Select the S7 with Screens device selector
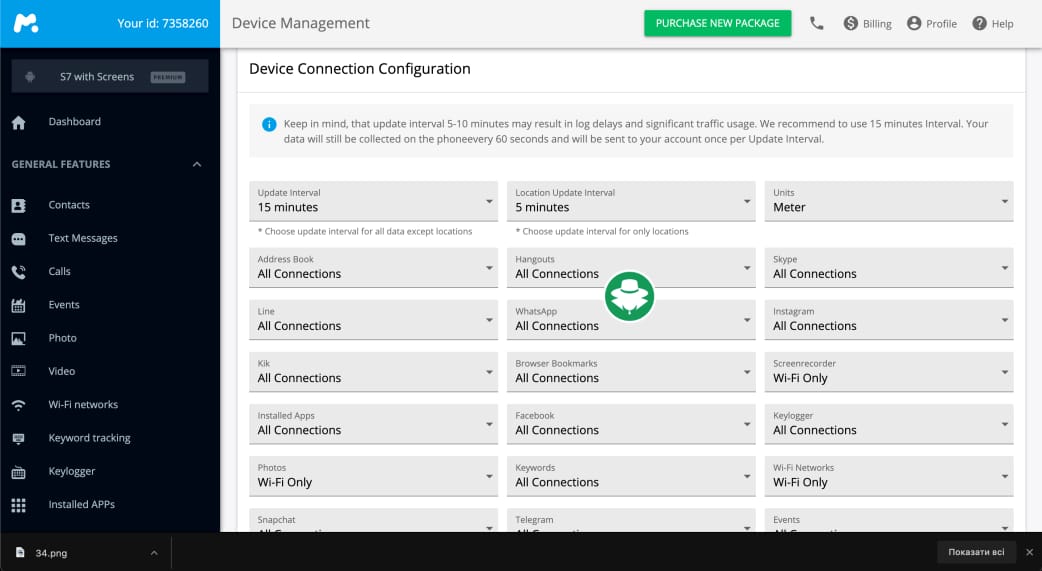Image resolution: width=1042 pixels, height=571 pixels. point(109,77)
